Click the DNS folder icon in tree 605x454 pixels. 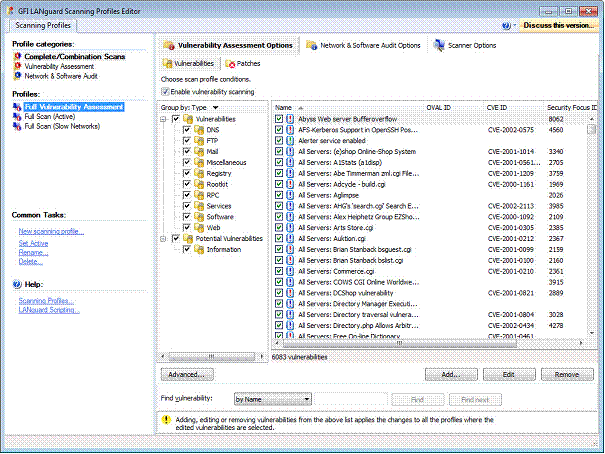point(199,130)
